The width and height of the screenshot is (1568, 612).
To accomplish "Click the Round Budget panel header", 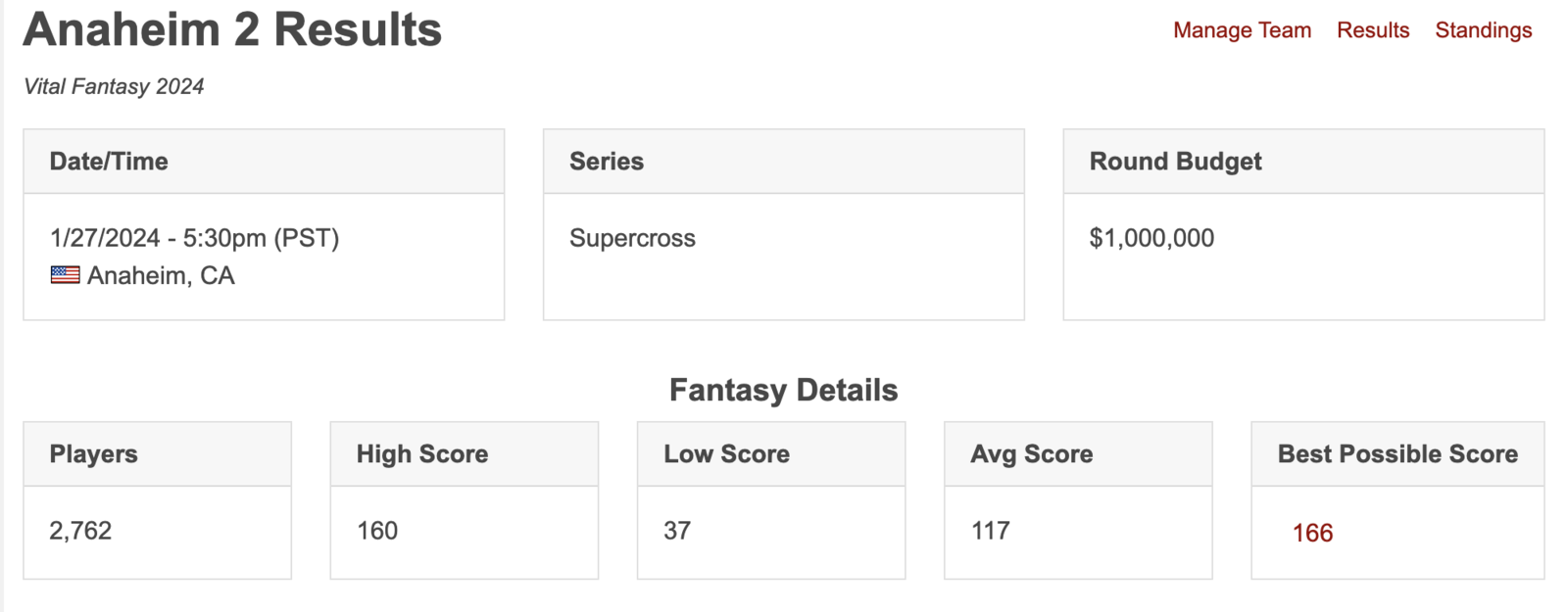I will [x=1303, y=162].
